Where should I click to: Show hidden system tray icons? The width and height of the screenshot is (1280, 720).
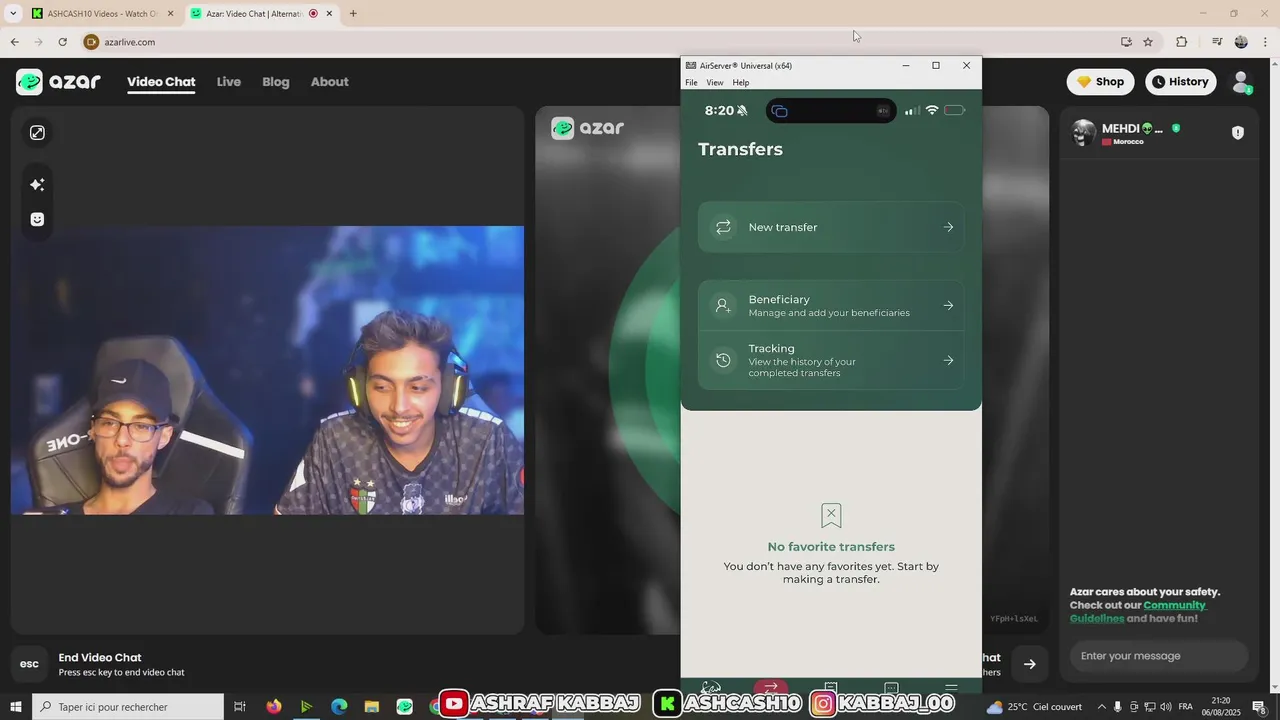[1101, 707]
